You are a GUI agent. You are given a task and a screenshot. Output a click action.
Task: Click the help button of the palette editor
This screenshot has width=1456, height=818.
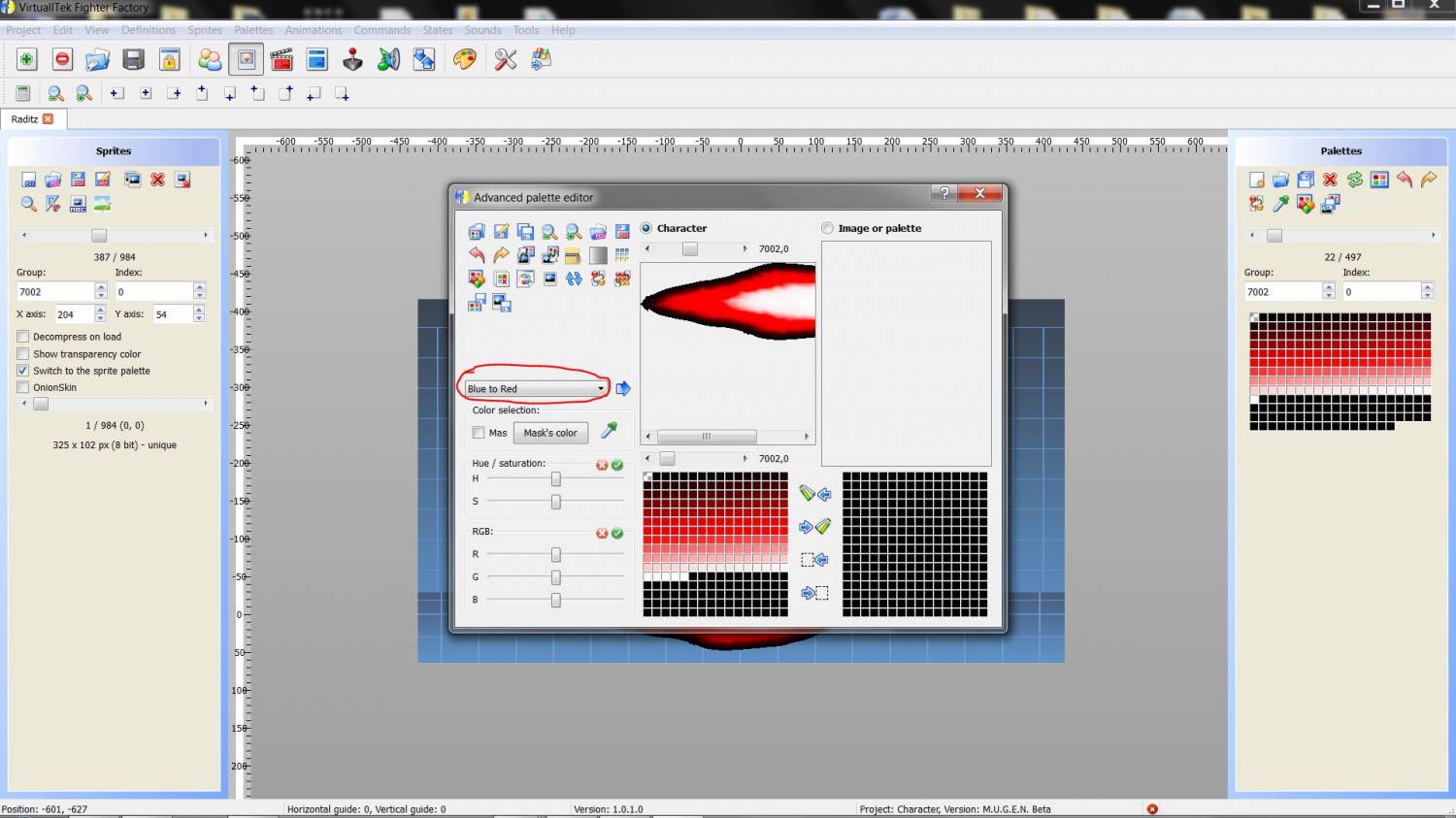944,193
